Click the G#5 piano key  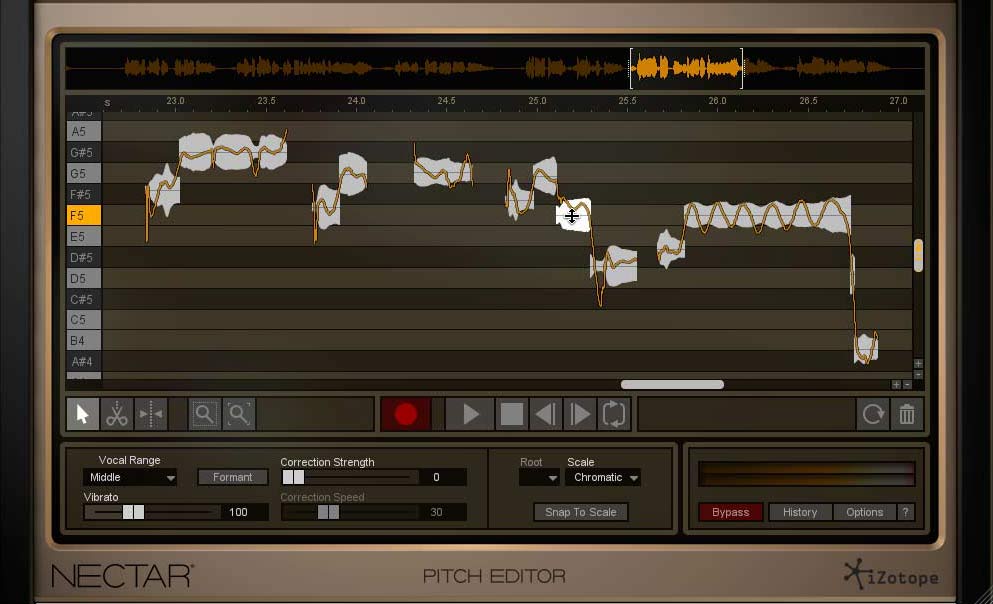(84, 153)
